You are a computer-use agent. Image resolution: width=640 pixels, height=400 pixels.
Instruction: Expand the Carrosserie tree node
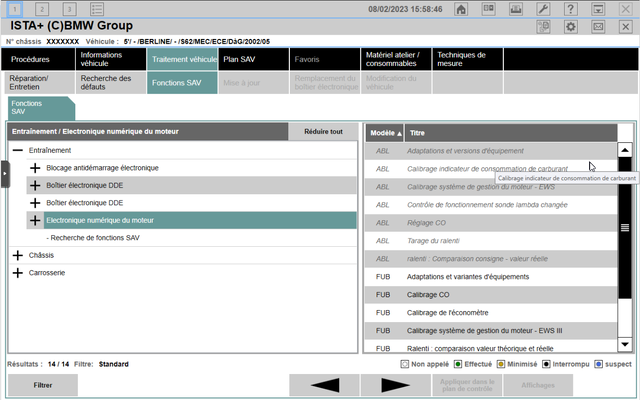pos(18,273)
